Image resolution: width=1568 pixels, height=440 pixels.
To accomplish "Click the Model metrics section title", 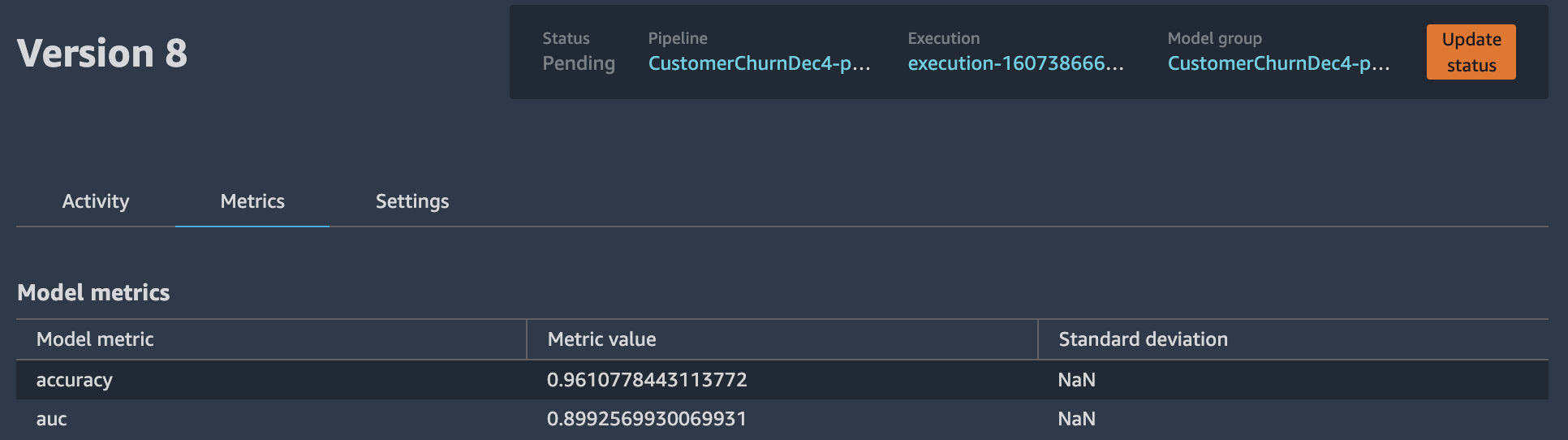I will (93, 292).
